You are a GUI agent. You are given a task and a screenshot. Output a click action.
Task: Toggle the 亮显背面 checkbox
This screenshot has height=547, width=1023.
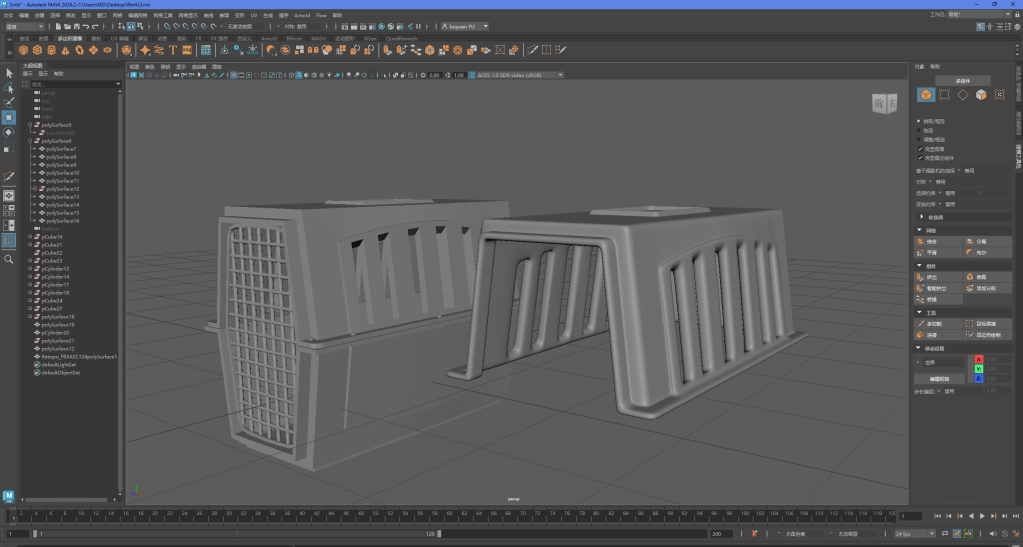[920, 149]
